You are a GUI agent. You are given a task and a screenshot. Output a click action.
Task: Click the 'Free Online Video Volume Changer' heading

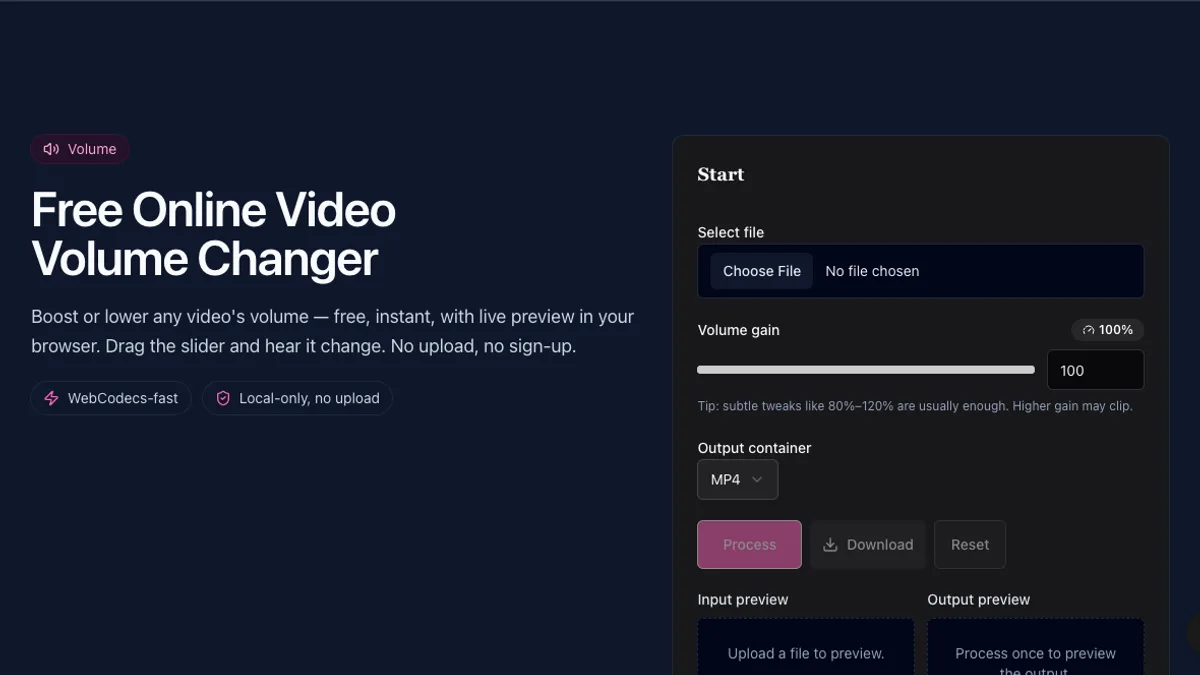click(214, 234)
